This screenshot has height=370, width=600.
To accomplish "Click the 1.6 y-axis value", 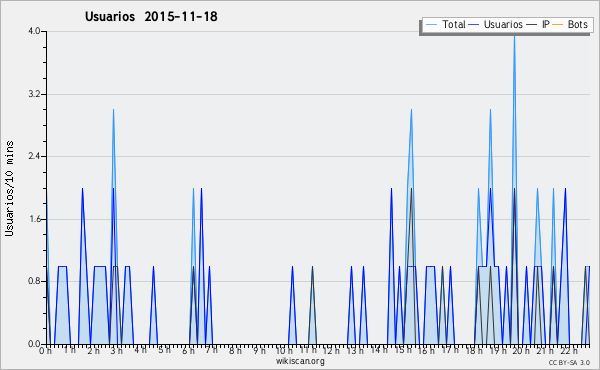I will tap(34, 219).
